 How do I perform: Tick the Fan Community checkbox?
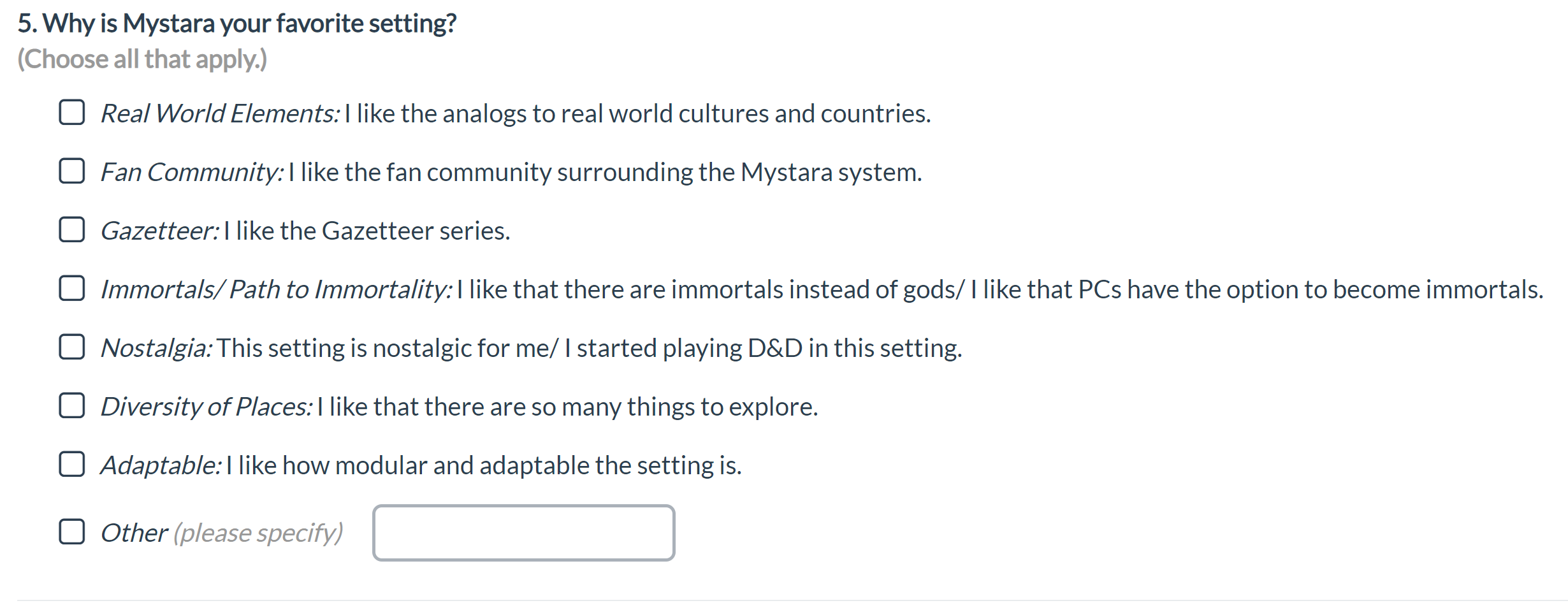(x=71, y=171)
